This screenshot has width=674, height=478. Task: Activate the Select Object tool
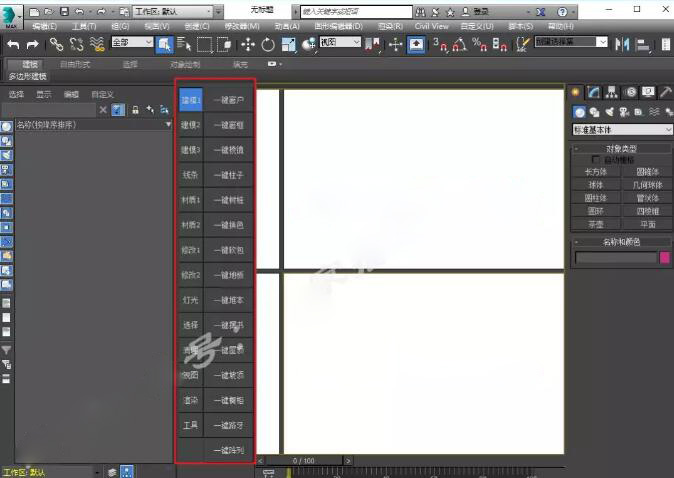click(165, 44)
